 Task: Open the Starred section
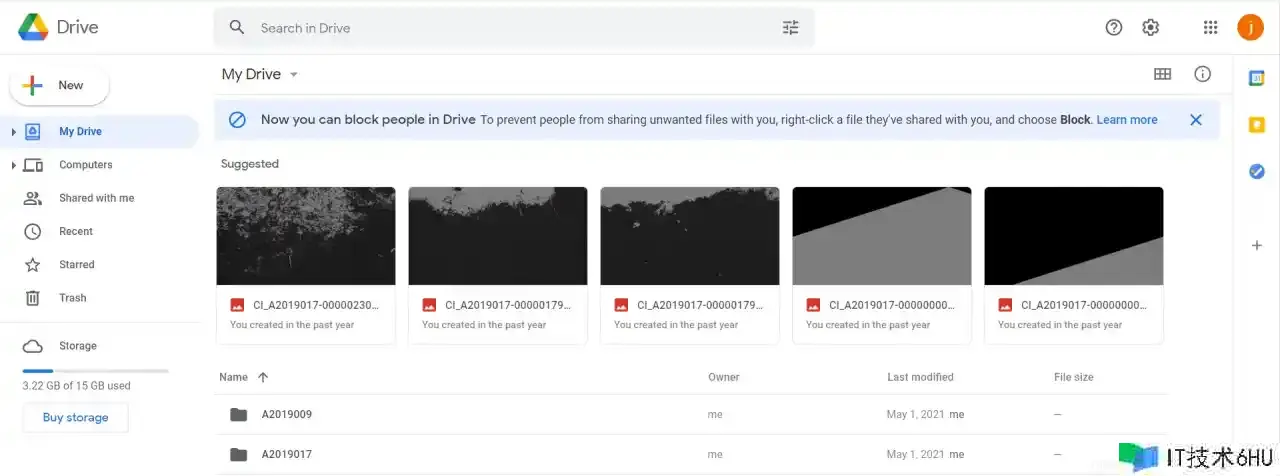tap(76, 265)
